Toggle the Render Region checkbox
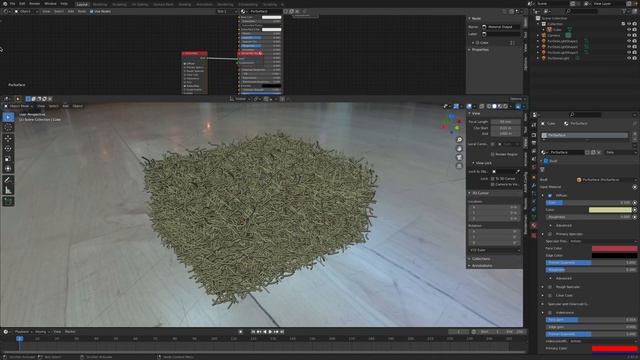Image resolution: width=640 pixels, height=360 pixels. (x=493, y=154)
